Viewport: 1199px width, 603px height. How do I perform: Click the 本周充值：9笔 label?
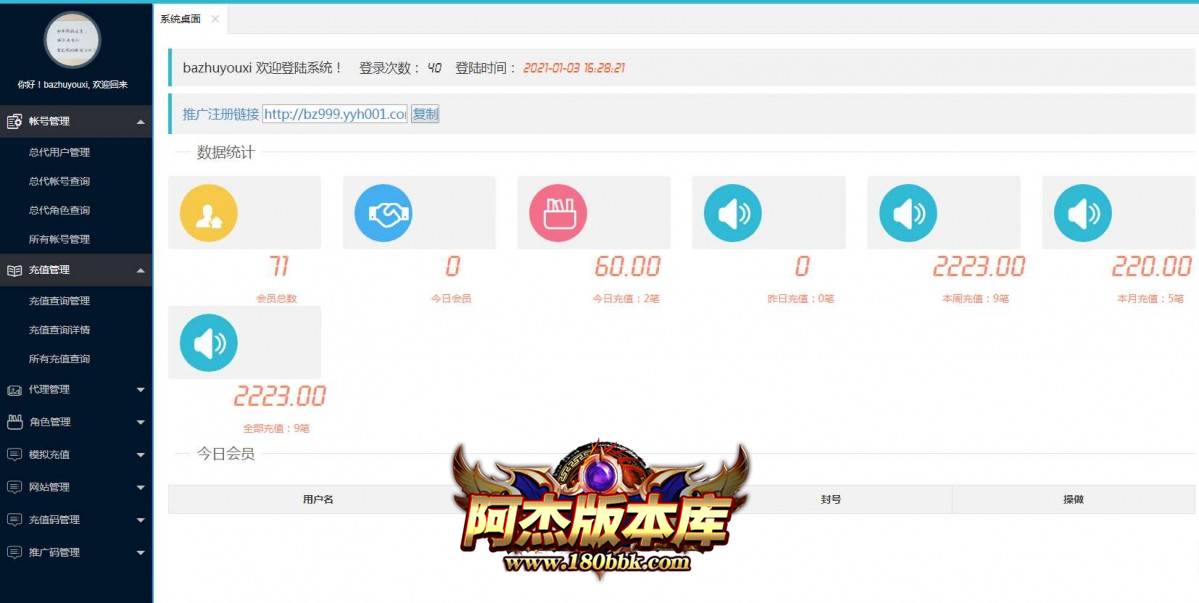pos(975,299)
